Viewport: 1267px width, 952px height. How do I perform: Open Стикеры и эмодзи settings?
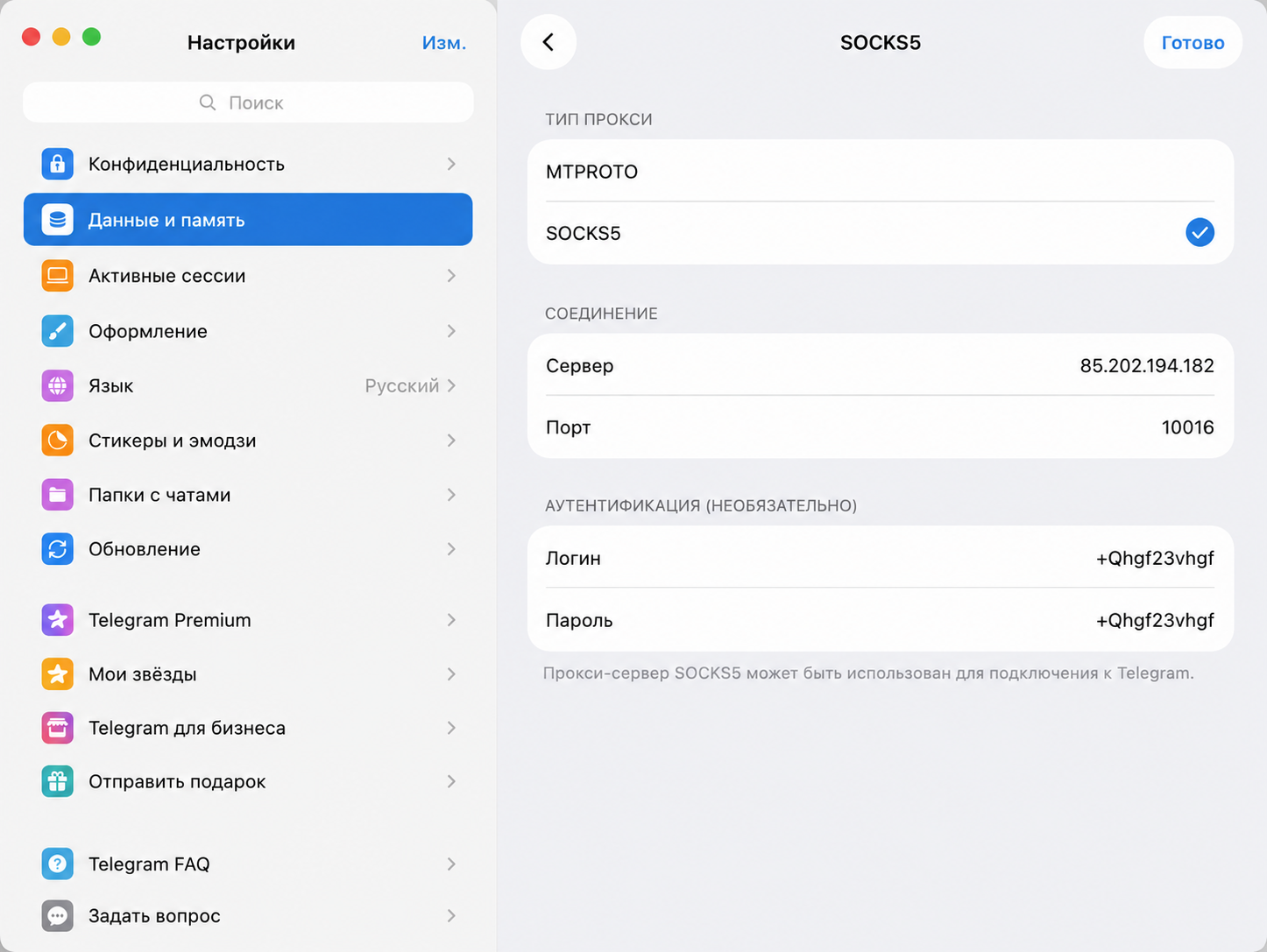tap(248, 441)
